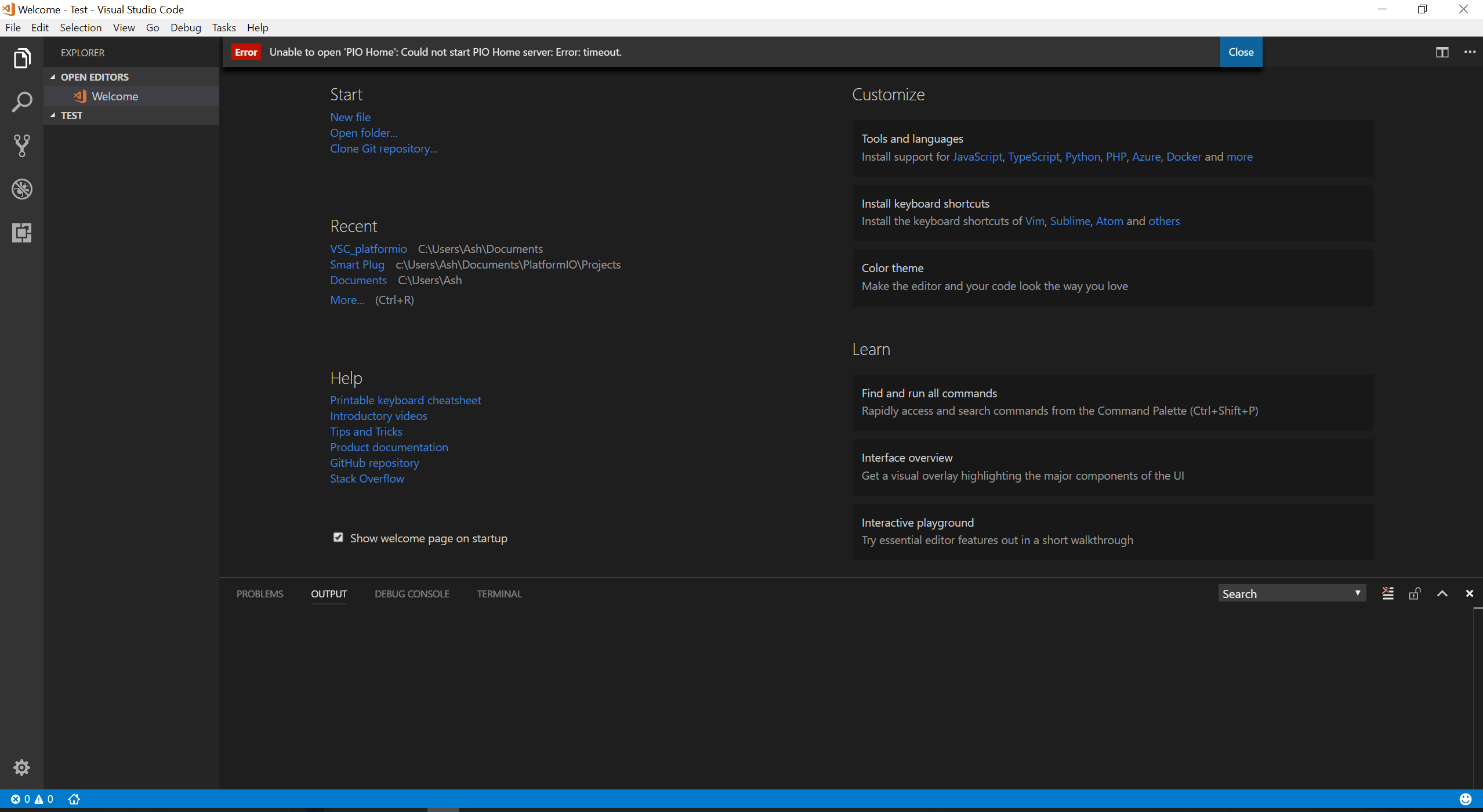Clear the output panel contents

(x=1387, y=593)
